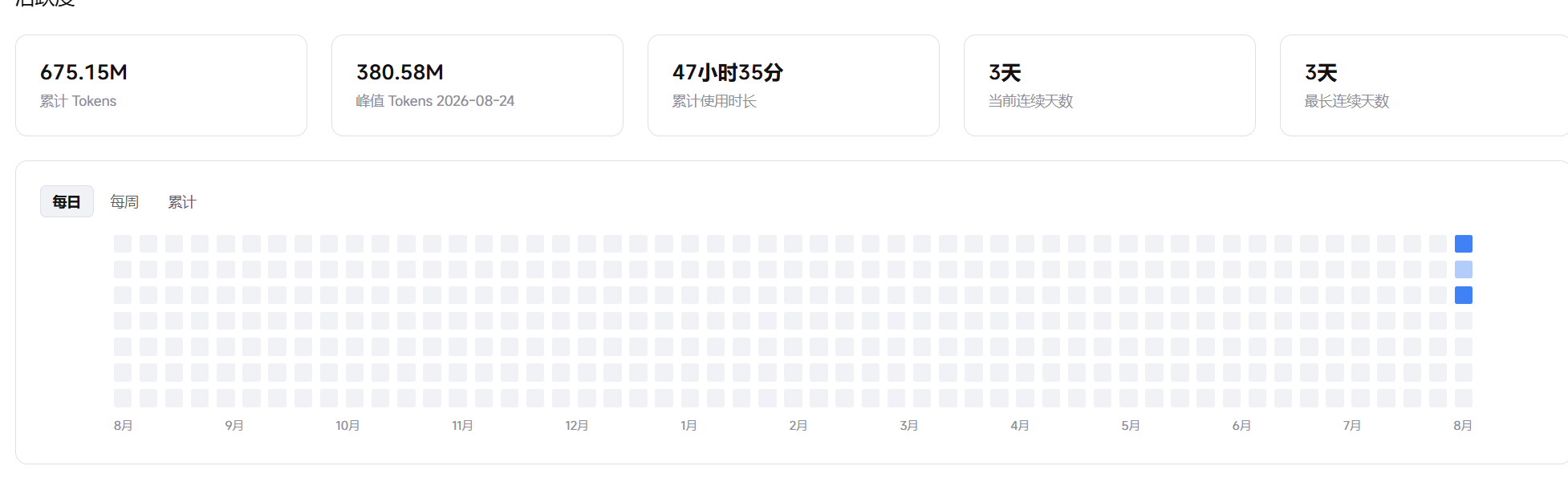1568x482 pixels.
Task: Click the 最长连续天数 3天 card
Action: pos(1424,85)
